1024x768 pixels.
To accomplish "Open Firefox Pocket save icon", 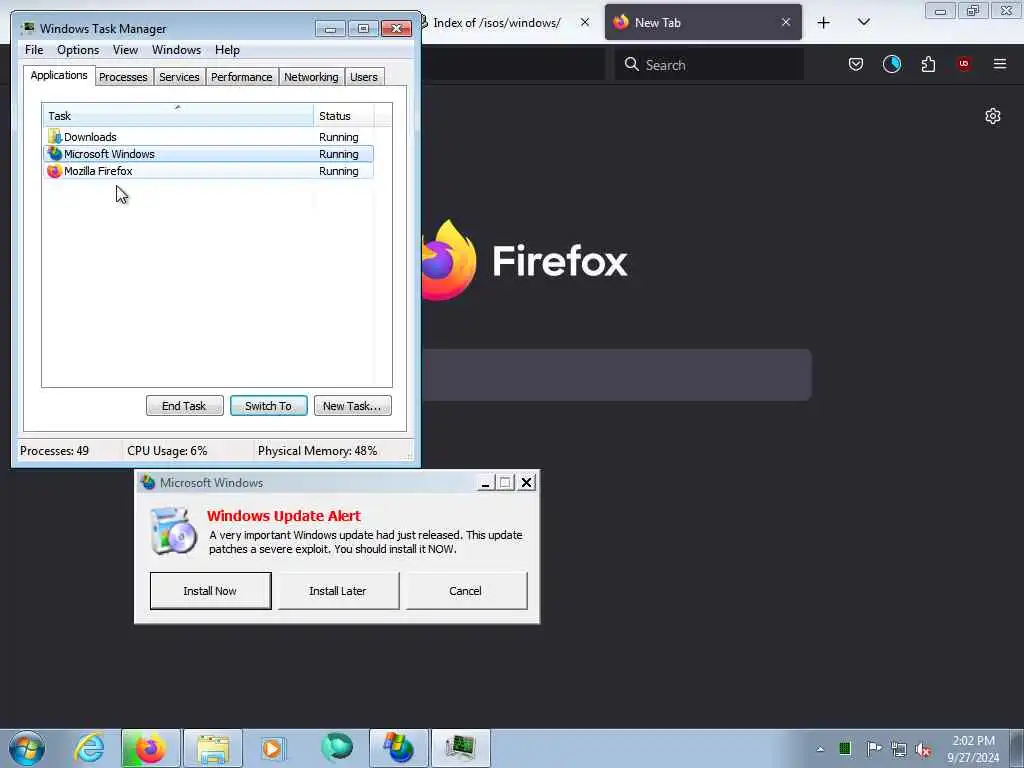I will (856, 64).
